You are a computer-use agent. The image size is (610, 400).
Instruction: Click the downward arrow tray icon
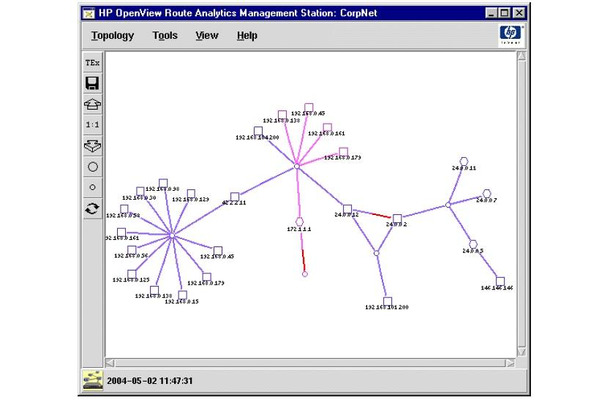pos(92,146)
